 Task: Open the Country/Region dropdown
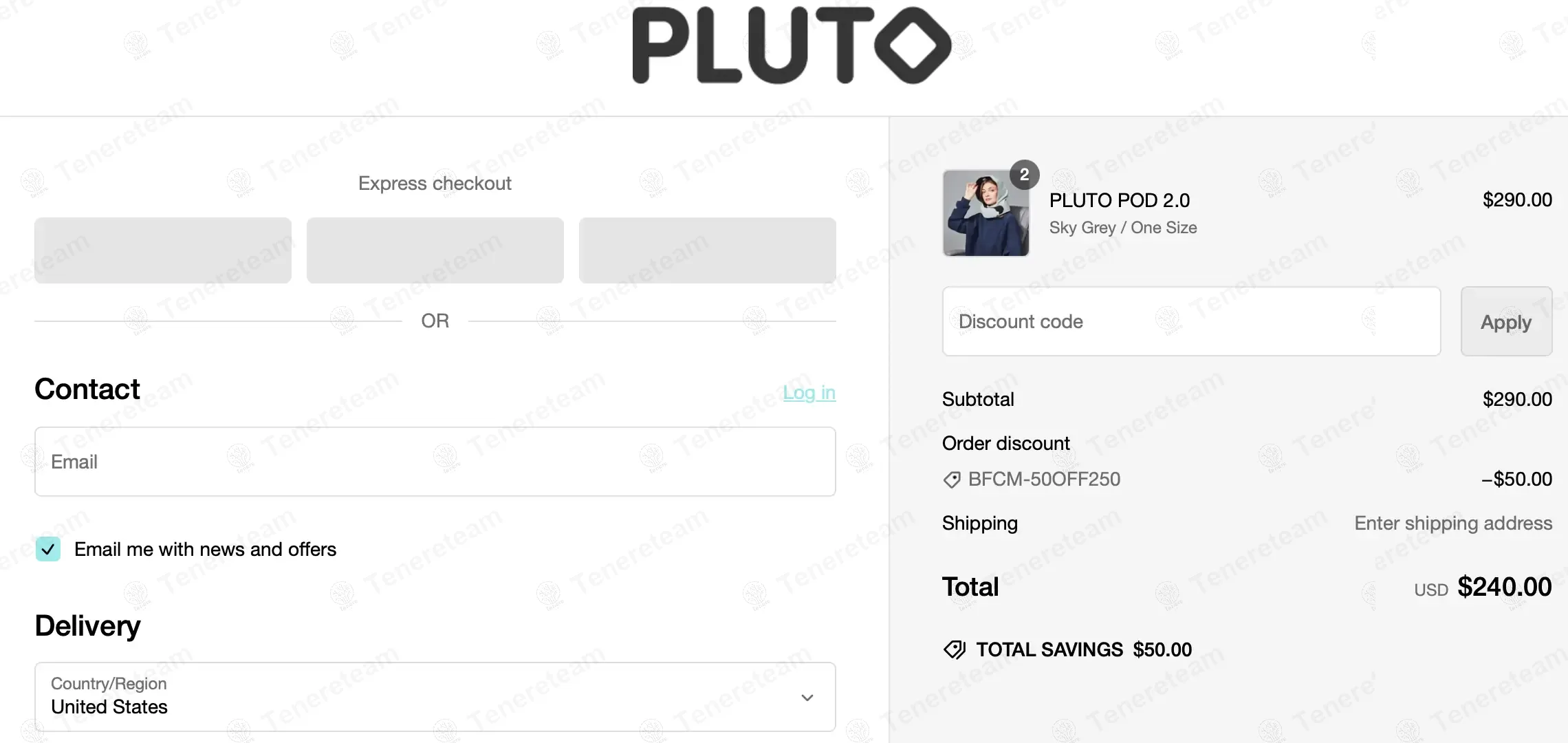point(435,696)
